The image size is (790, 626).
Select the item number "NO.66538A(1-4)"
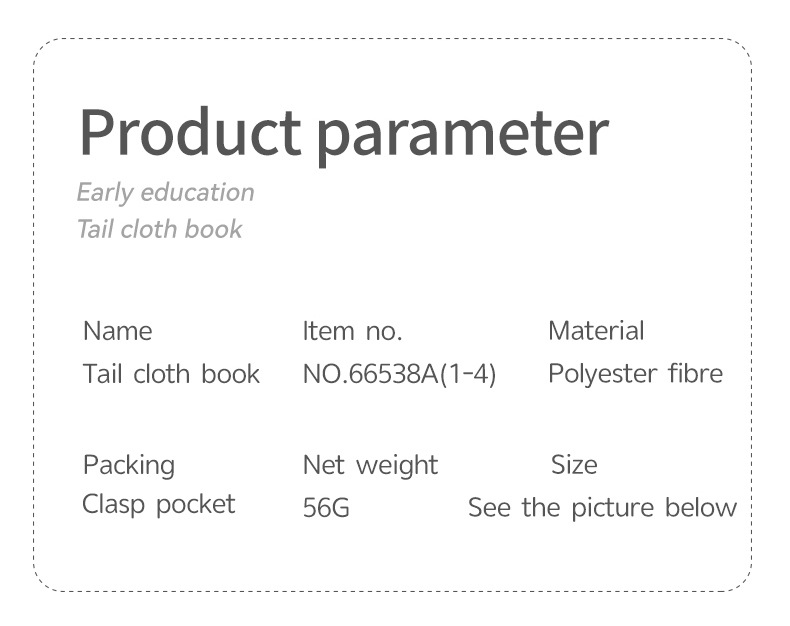click(399, 375)
